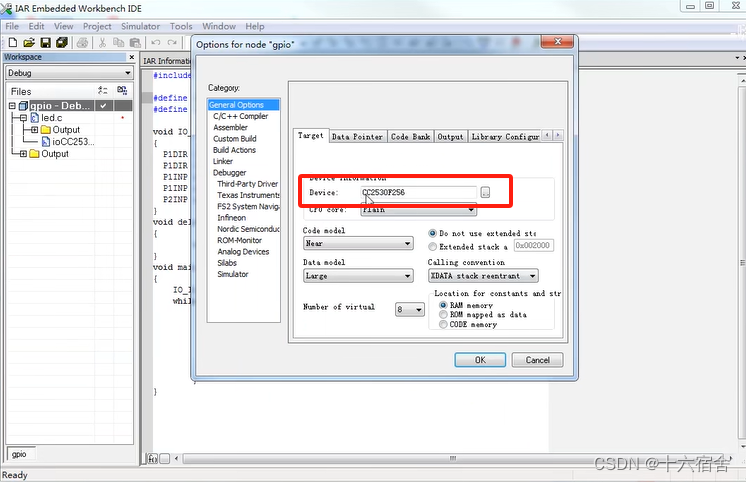Screen dimensions: 746x482
Task: Click the browse button next to Device field
Action: click(x=485, y=192)
